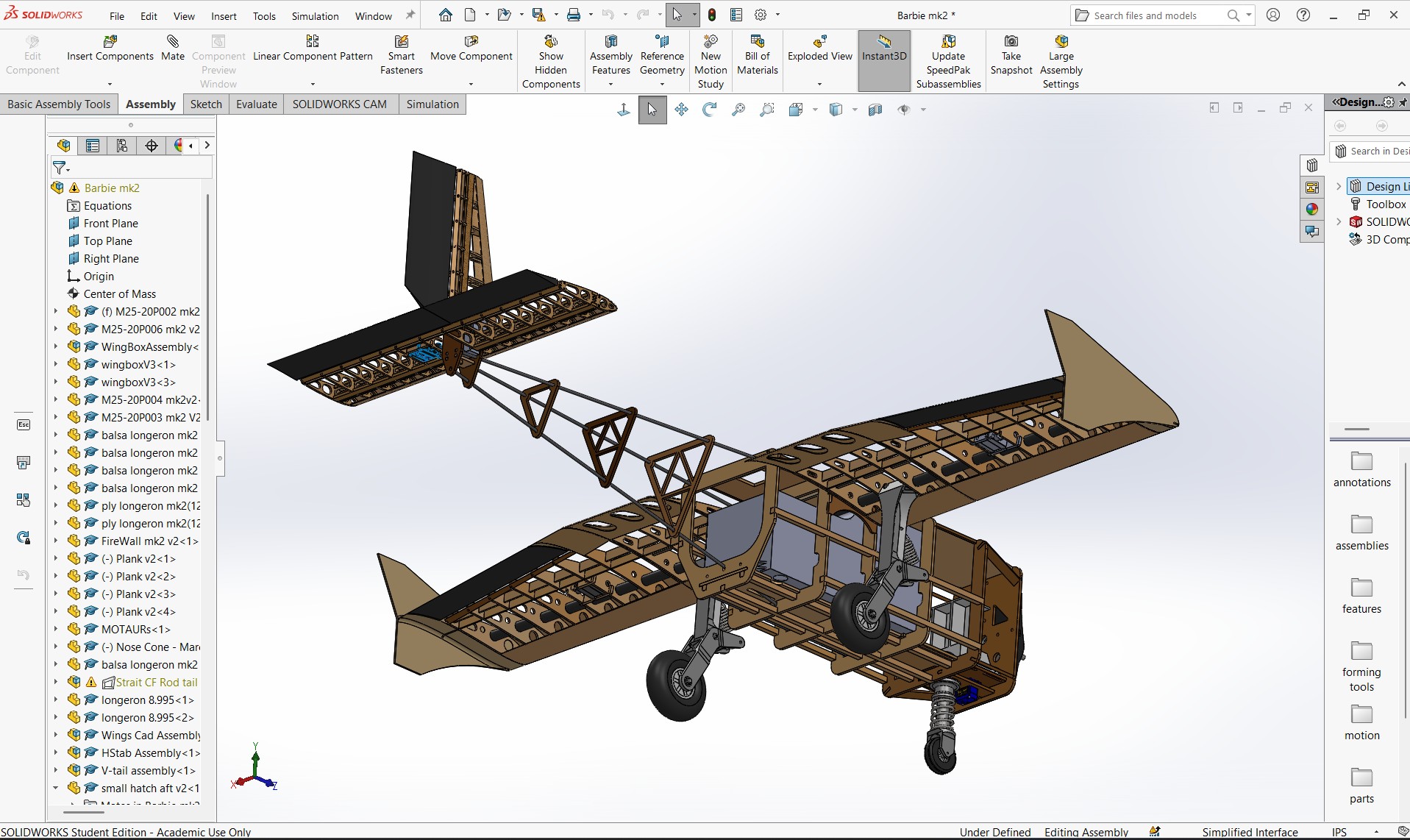This screenshot has width=1410, height=840.
Task: Open the Basic Assembly Tools tab
Action: pos(59,104)
